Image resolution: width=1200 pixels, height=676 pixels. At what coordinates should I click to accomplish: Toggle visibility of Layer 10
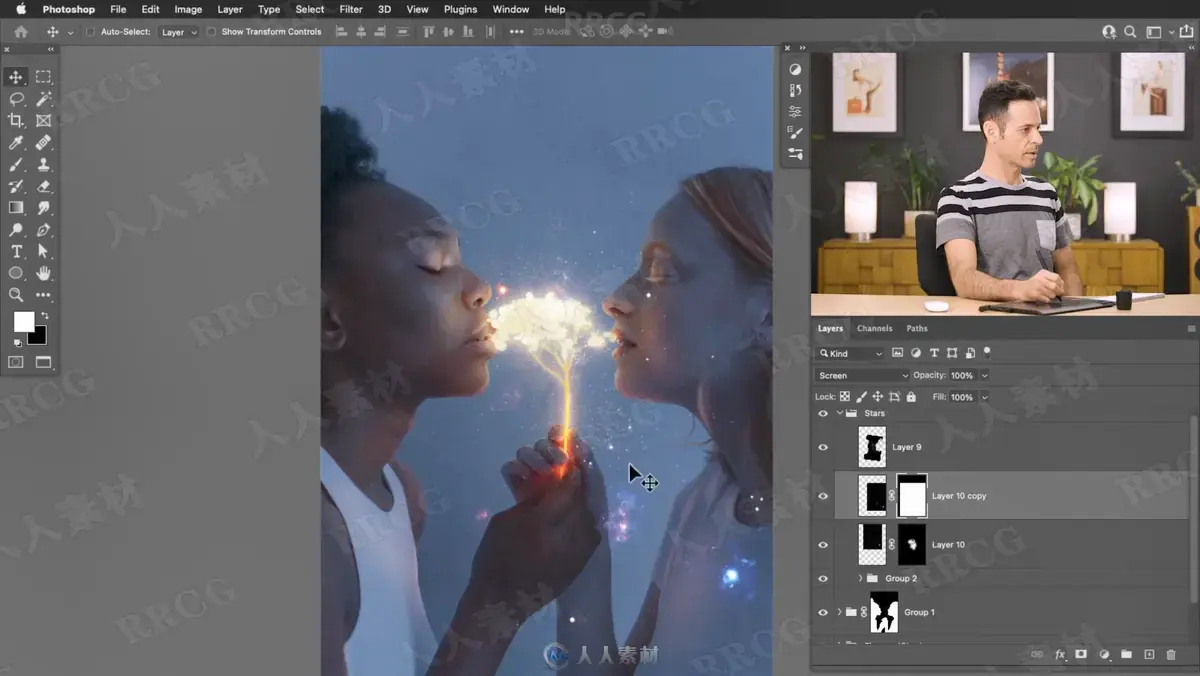pos(823,545)
